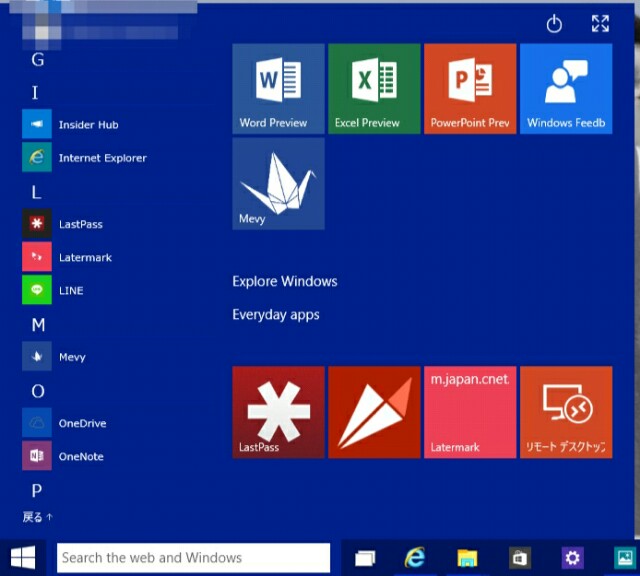Click the search the web and Windows box
This screenshot has width=640, height=576.
pyautogui.click(x=193, y=558)
